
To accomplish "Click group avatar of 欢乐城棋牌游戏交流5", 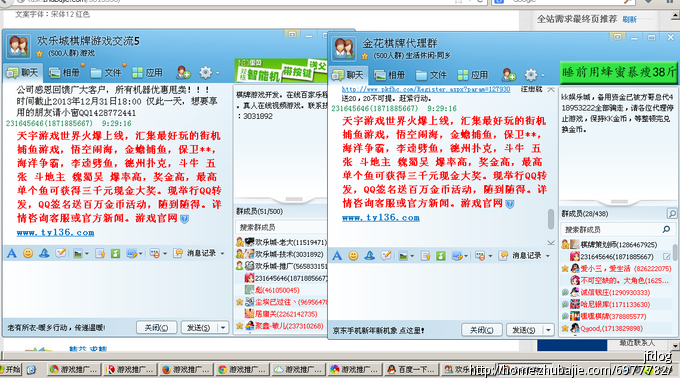I will (x=19, y=46).
